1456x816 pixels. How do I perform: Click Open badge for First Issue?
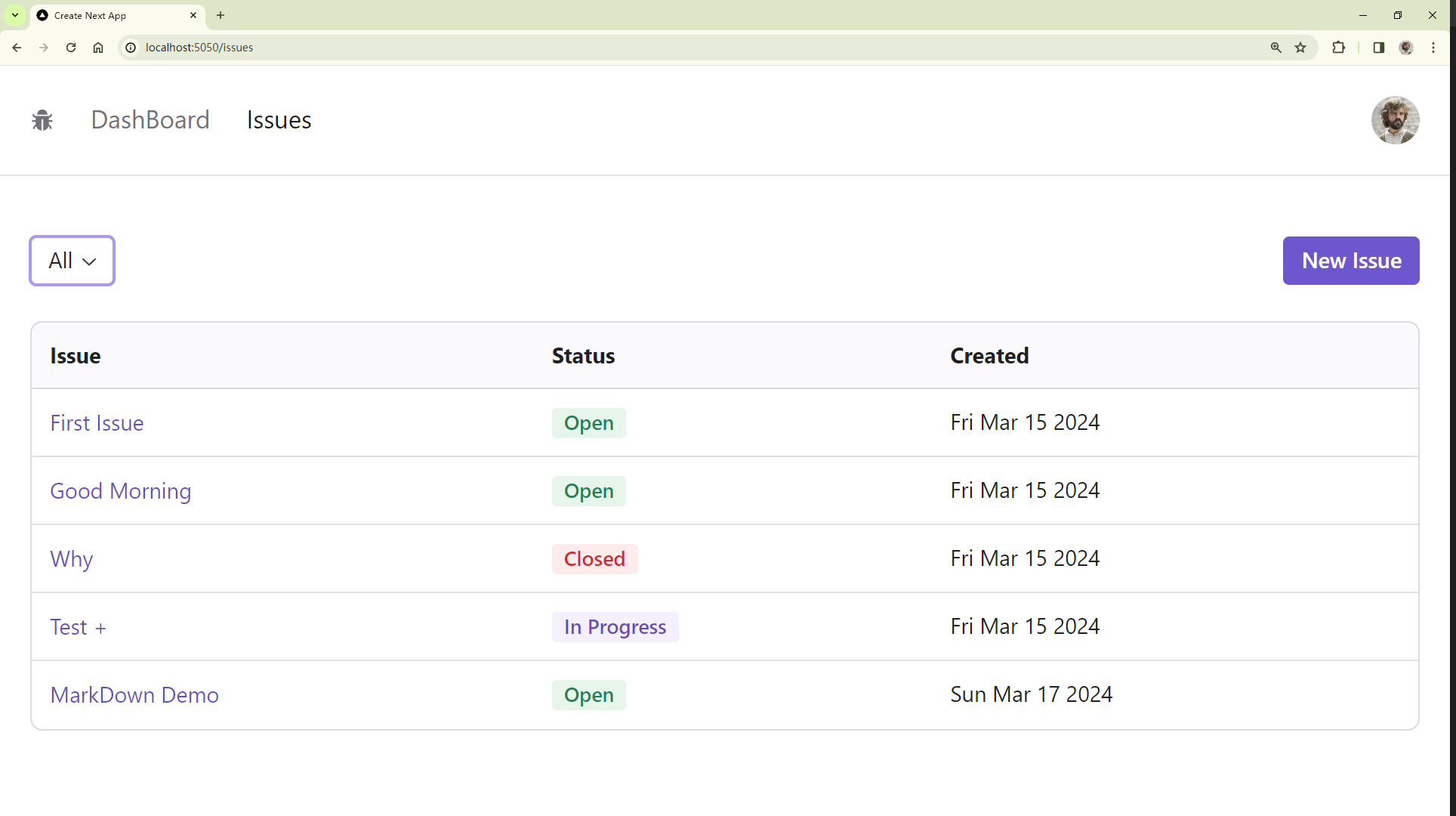click(589, 423)
